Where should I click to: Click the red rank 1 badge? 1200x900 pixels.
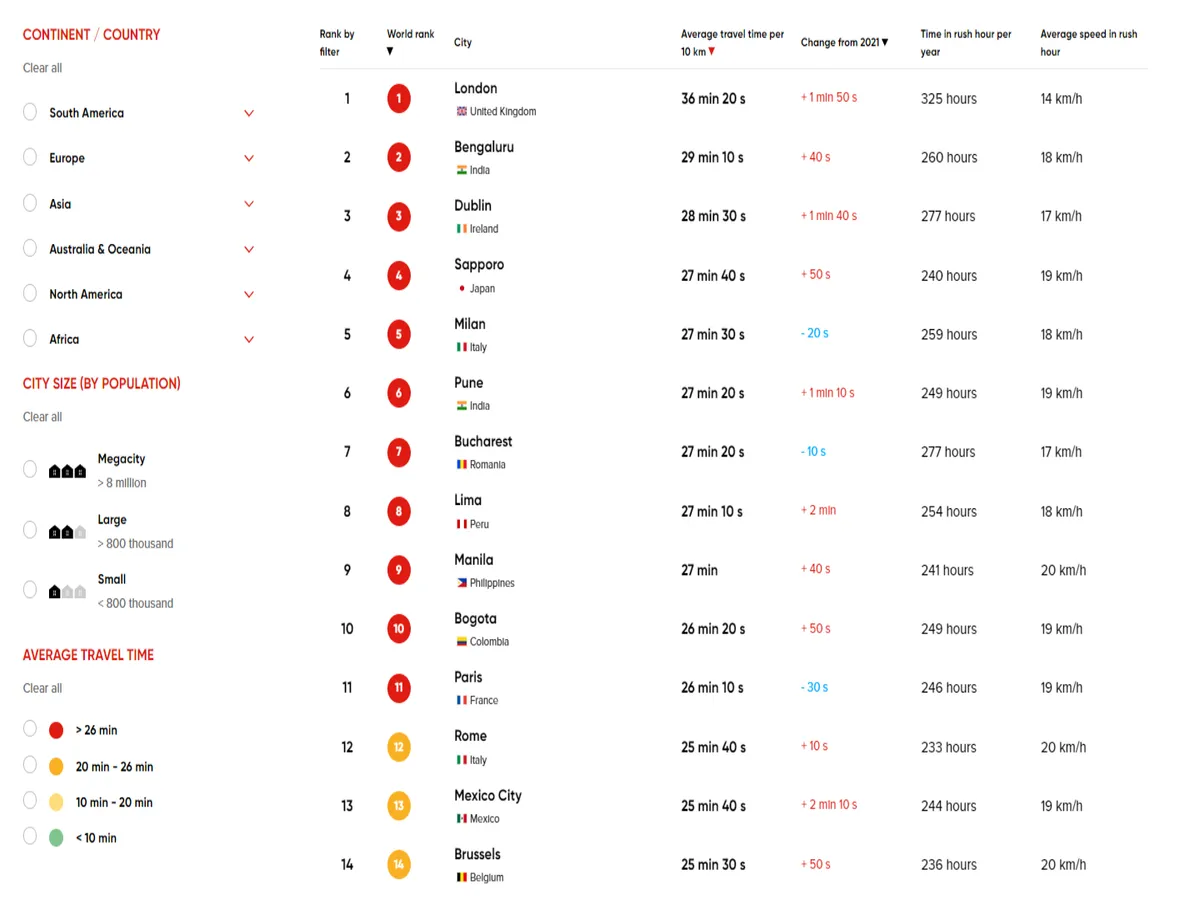(398, 98)
